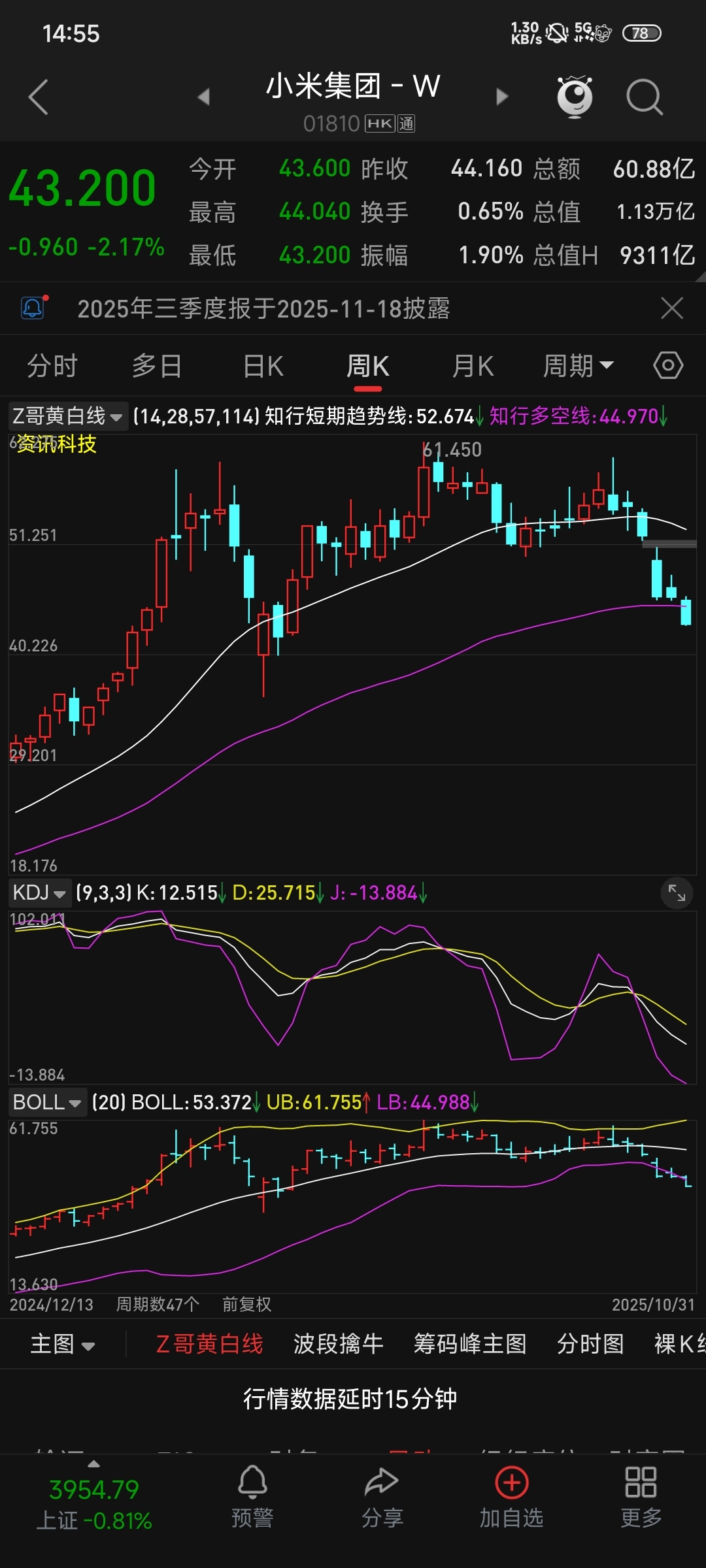Go to previous stock with left triangle
The width and height of the screenshot is (706, 1568).
pyautogui.click(x=204, y=97)
